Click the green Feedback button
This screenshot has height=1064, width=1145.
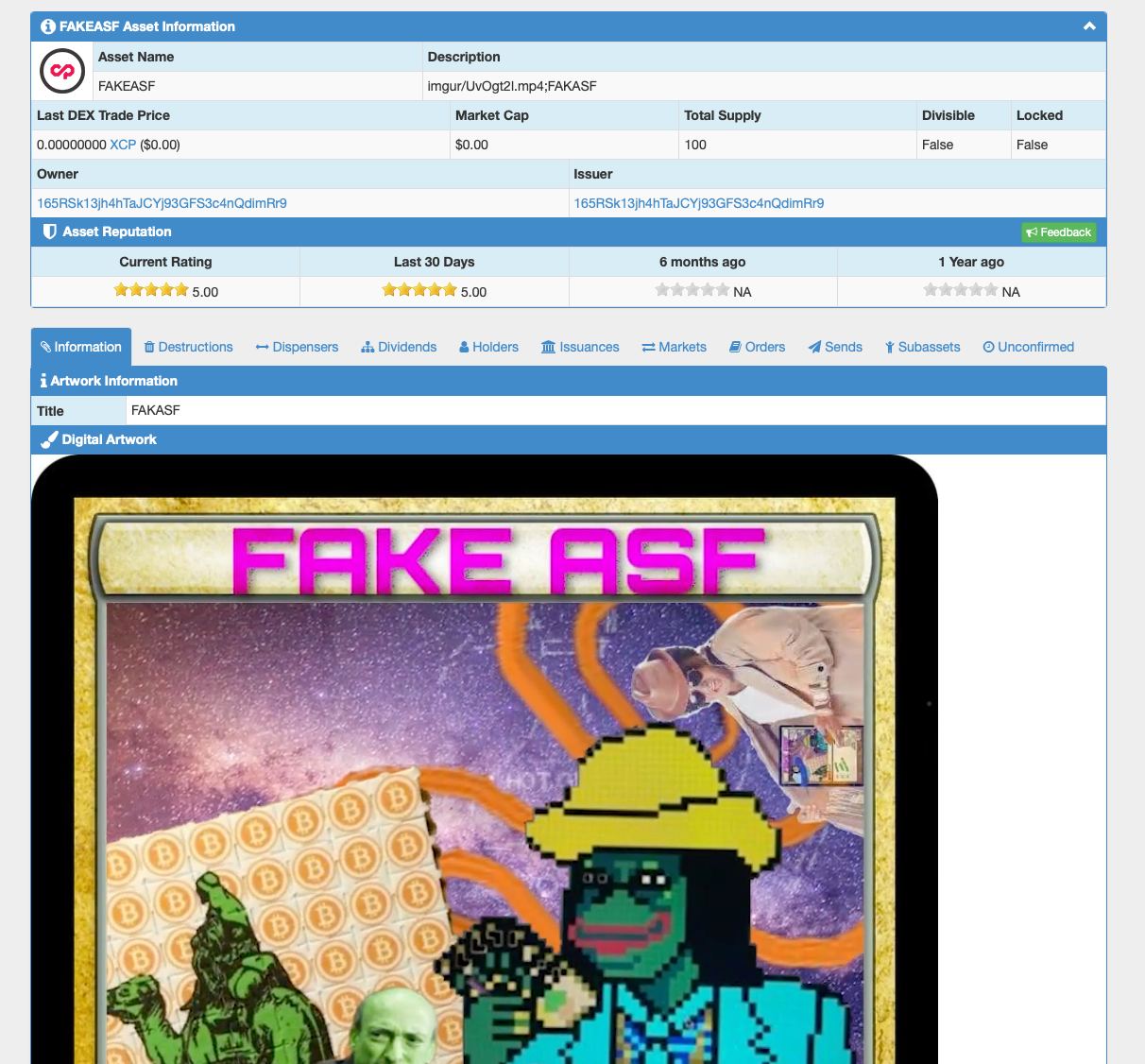tap(1059, 232)
